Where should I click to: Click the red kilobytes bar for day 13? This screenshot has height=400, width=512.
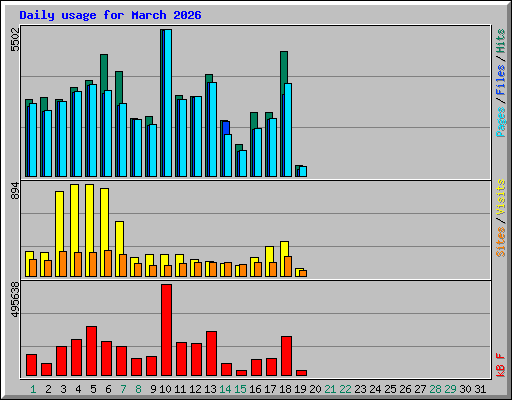[x=212, y=354]
